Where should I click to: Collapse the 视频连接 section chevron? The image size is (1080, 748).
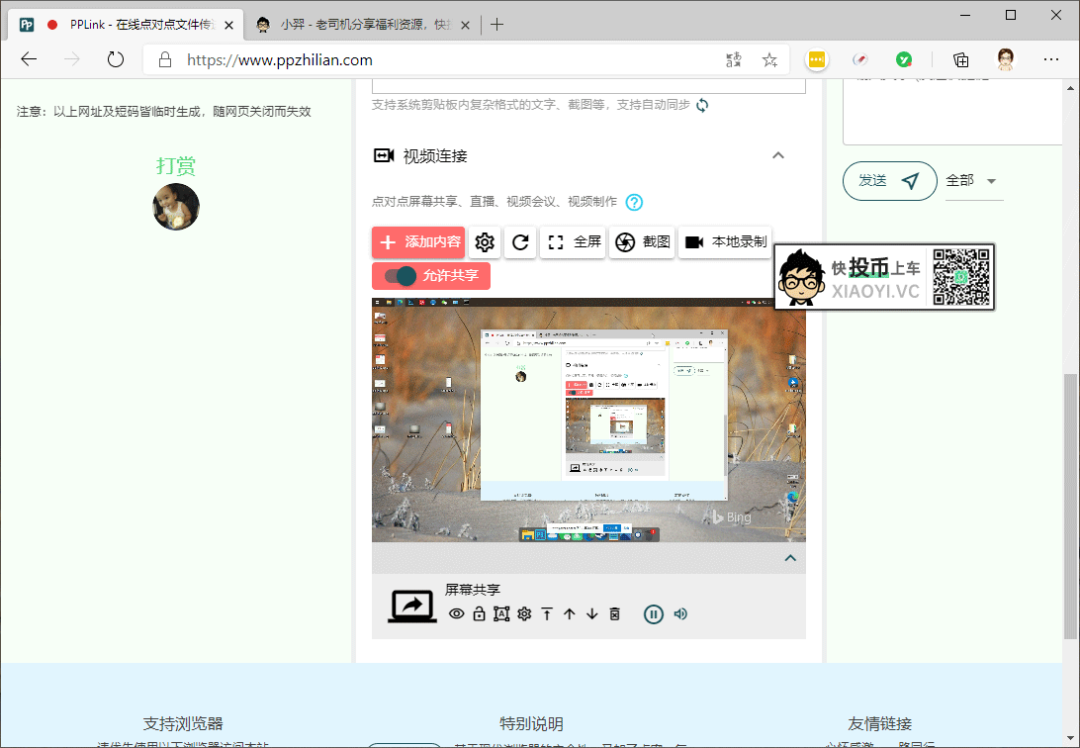(779, 156)
